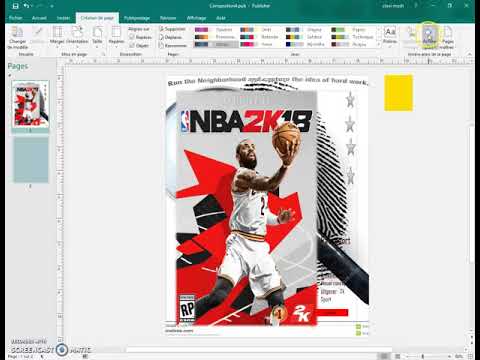Image resolution: width=480 pixels, height=360 pixels.
Task: Expand the color schemes gallery
Action: coord(378,45)
